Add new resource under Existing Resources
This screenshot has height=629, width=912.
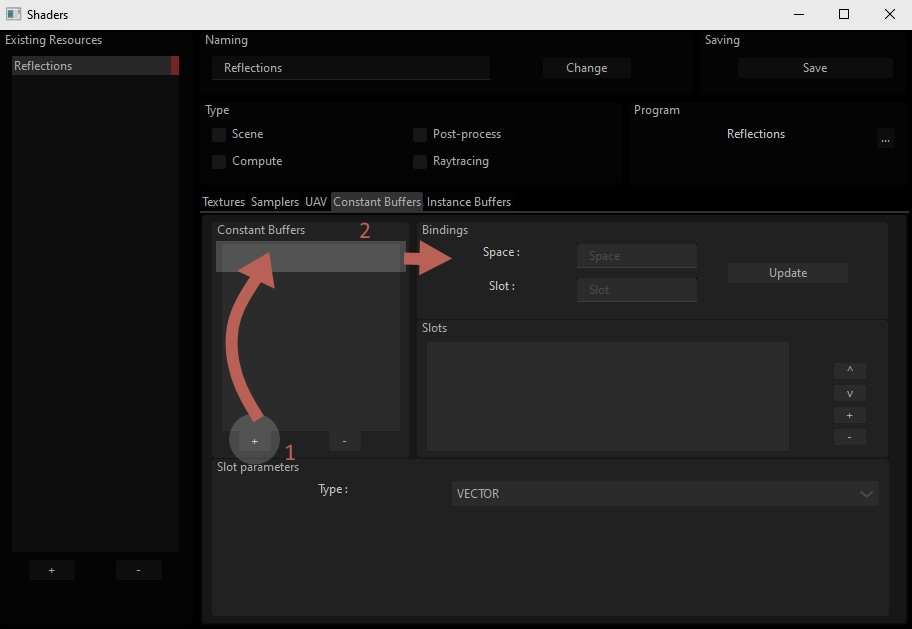[x=52, y=570]
